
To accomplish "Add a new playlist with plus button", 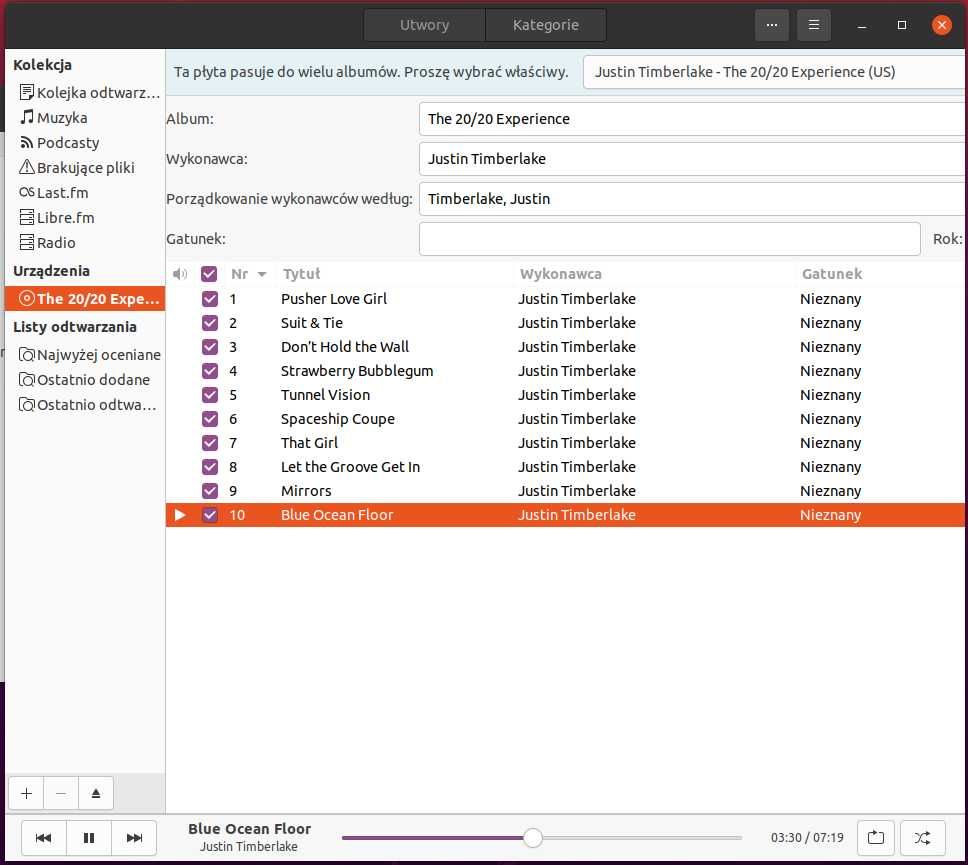I will click(27, 793).
